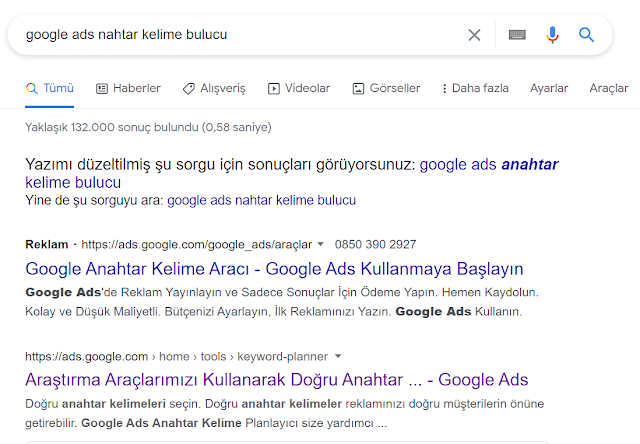Open the on-screen keyboard input tool

pyautogui.click(x=517, y=35)
